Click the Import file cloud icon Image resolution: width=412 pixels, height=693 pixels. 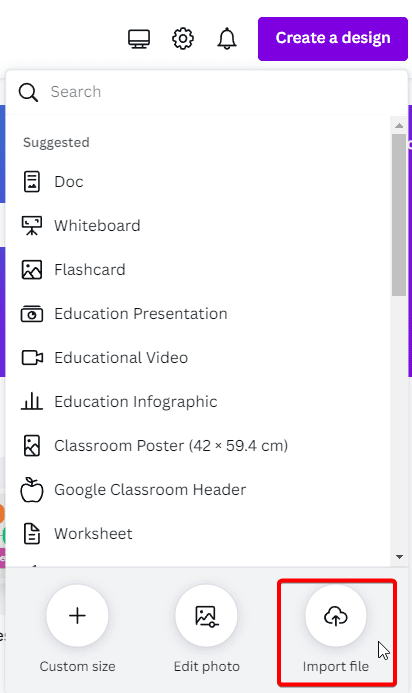pyautogui.click(x=336, y=616)
